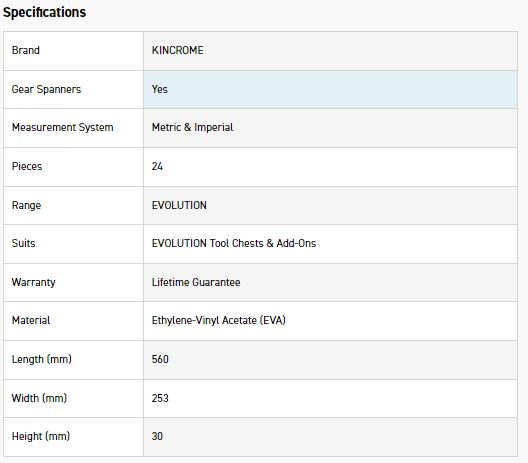Click the Metric & Imperial value
Image resolution: width=528 pixels, height=463 pixels.
pos(192,127)
